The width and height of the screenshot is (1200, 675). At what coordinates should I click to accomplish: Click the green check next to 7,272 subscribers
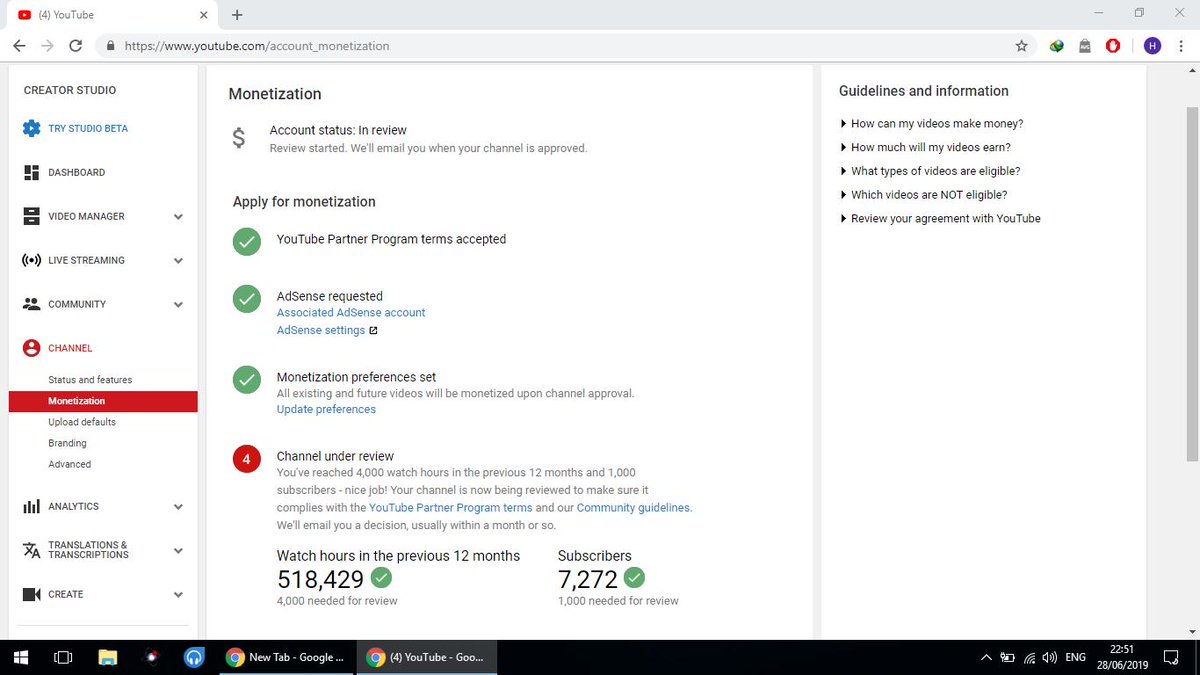coord(634,577)
